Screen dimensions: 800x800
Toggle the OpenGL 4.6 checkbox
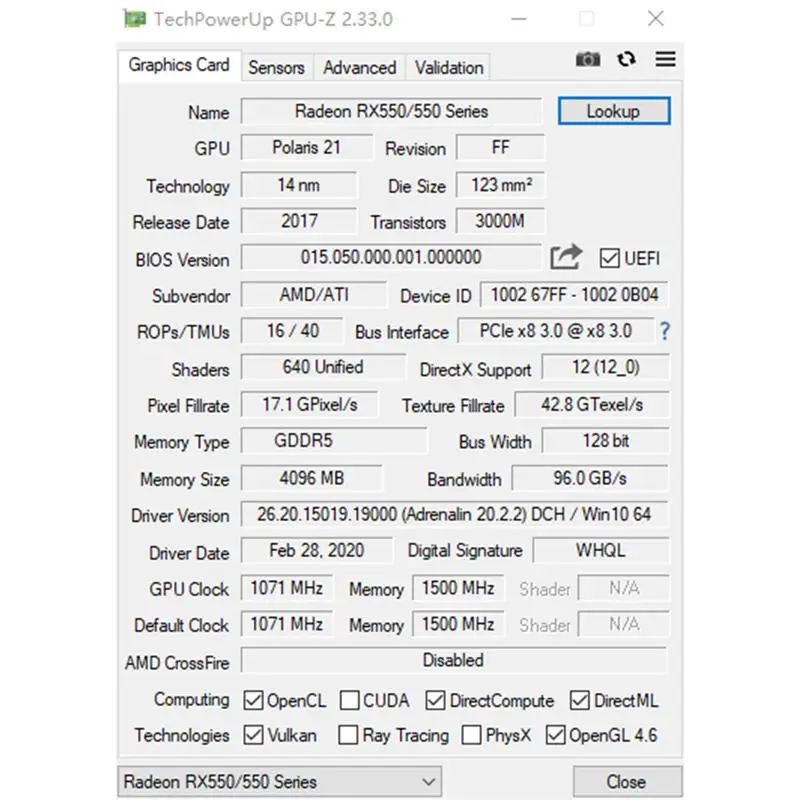point(555,735)
